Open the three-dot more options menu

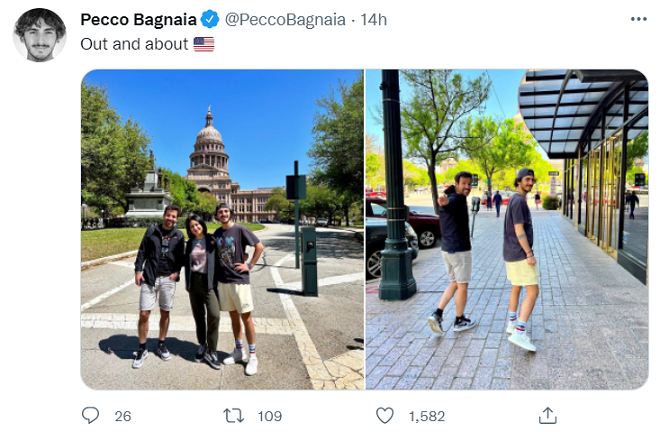click(x=639, y=20)
